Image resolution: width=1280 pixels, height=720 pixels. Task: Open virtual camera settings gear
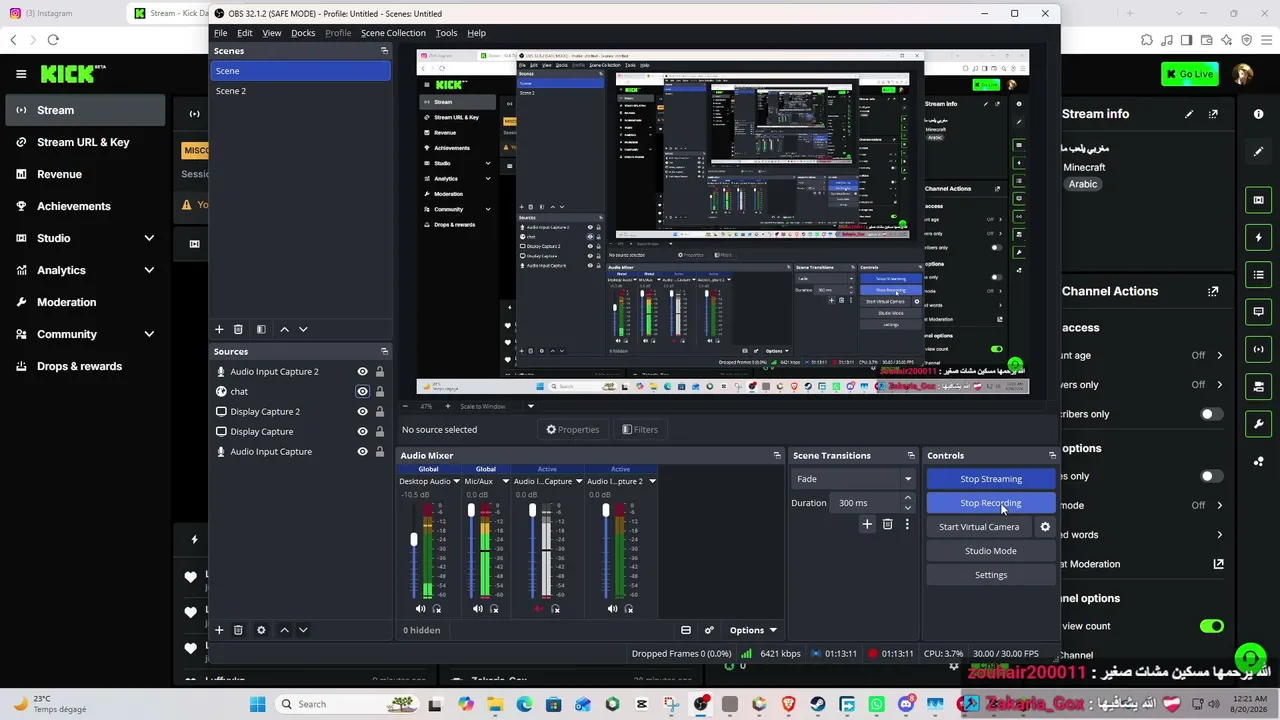click(x=1045, y=527)
